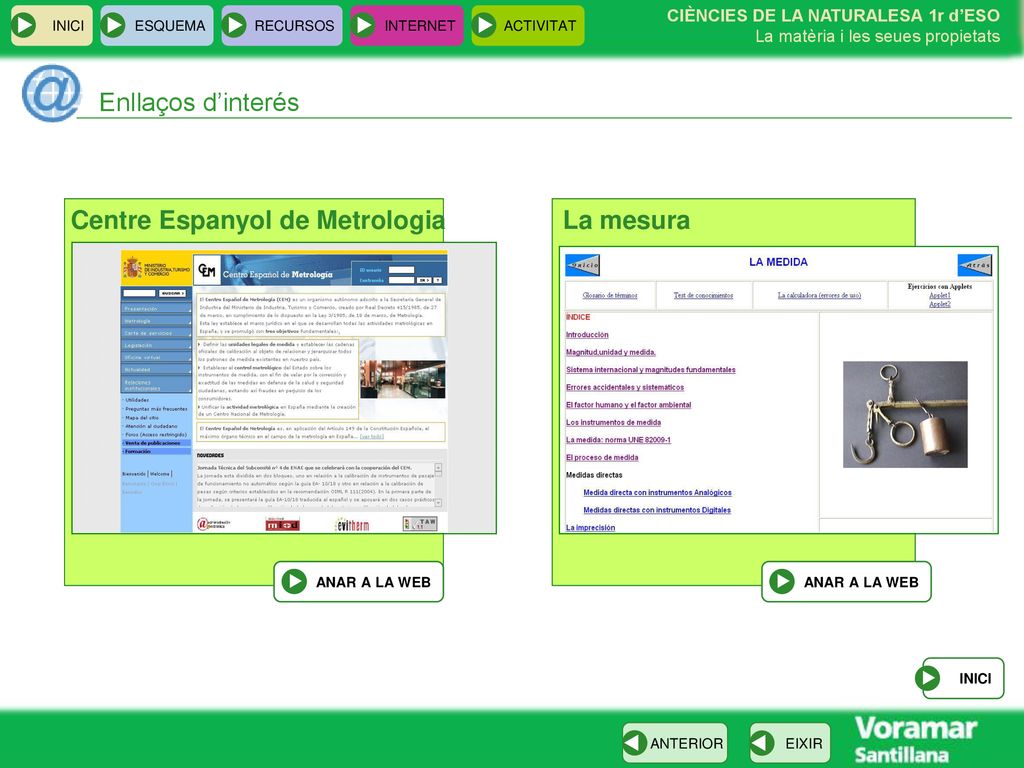1024x768 pixels.
Task: Click La calculadora (errores de uso) link
Action: point(820,296)
